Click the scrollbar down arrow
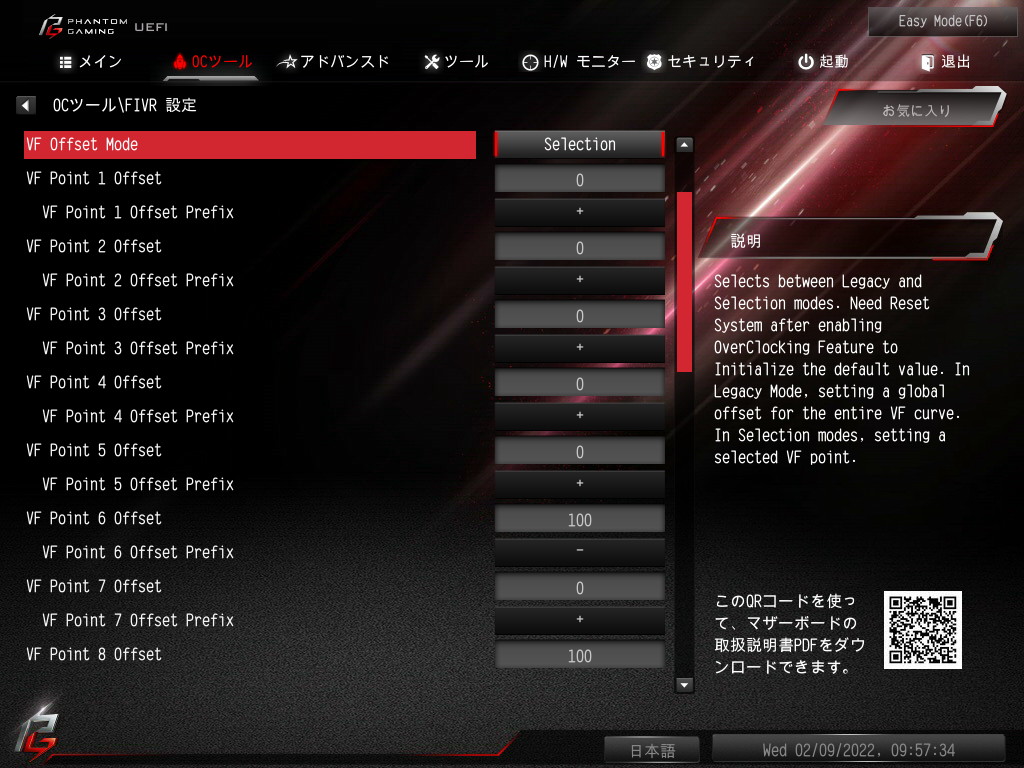 (684, 684)
